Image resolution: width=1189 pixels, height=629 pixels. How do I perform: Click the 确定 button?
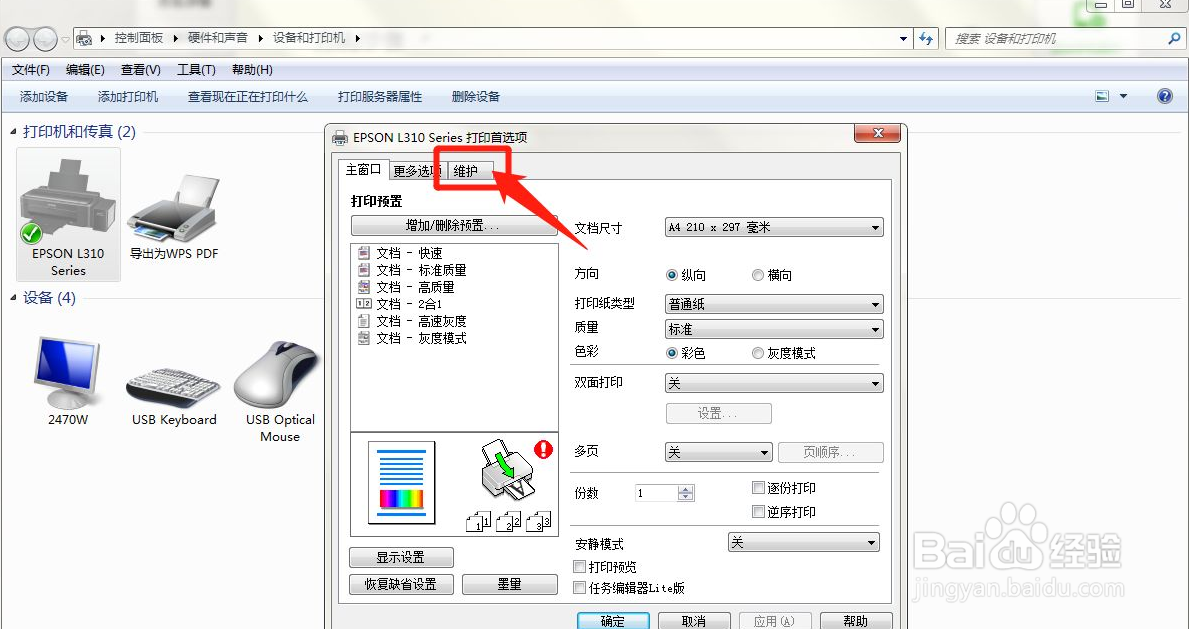coord(613,621)
